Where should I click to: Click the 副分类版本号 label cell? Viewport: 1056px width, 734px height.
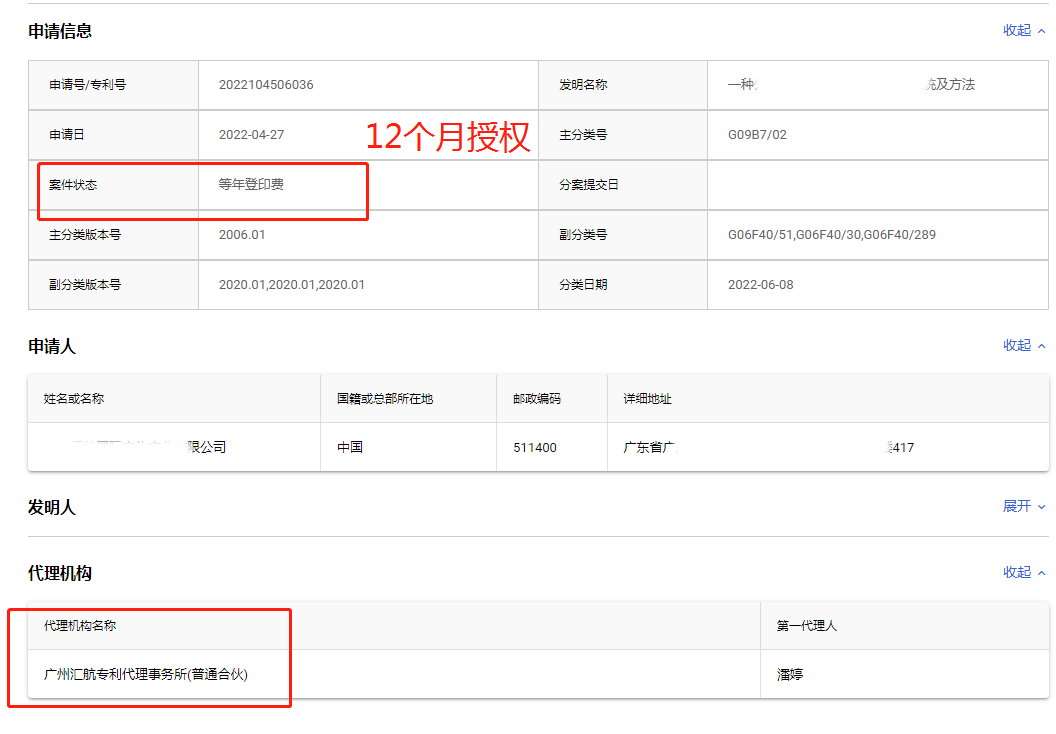(x=113, y=285)
